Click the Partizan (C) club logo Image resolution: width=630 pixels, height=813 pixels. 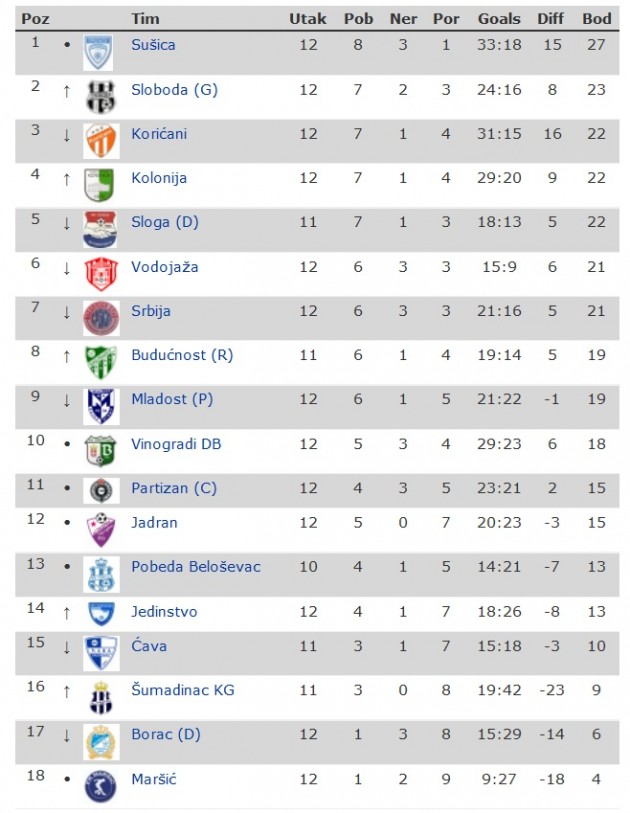[x=101, y=492]
